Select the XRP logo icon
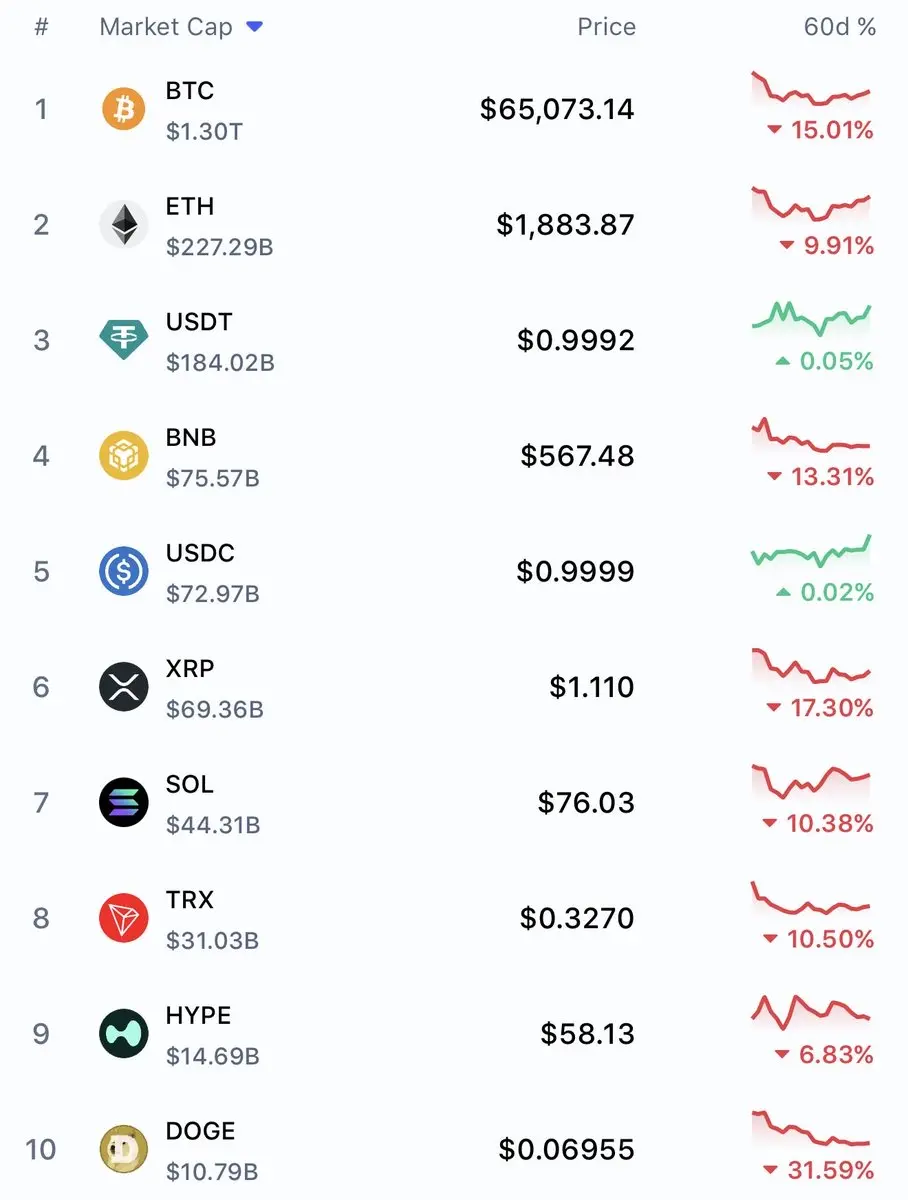 (x=124, y=687)
